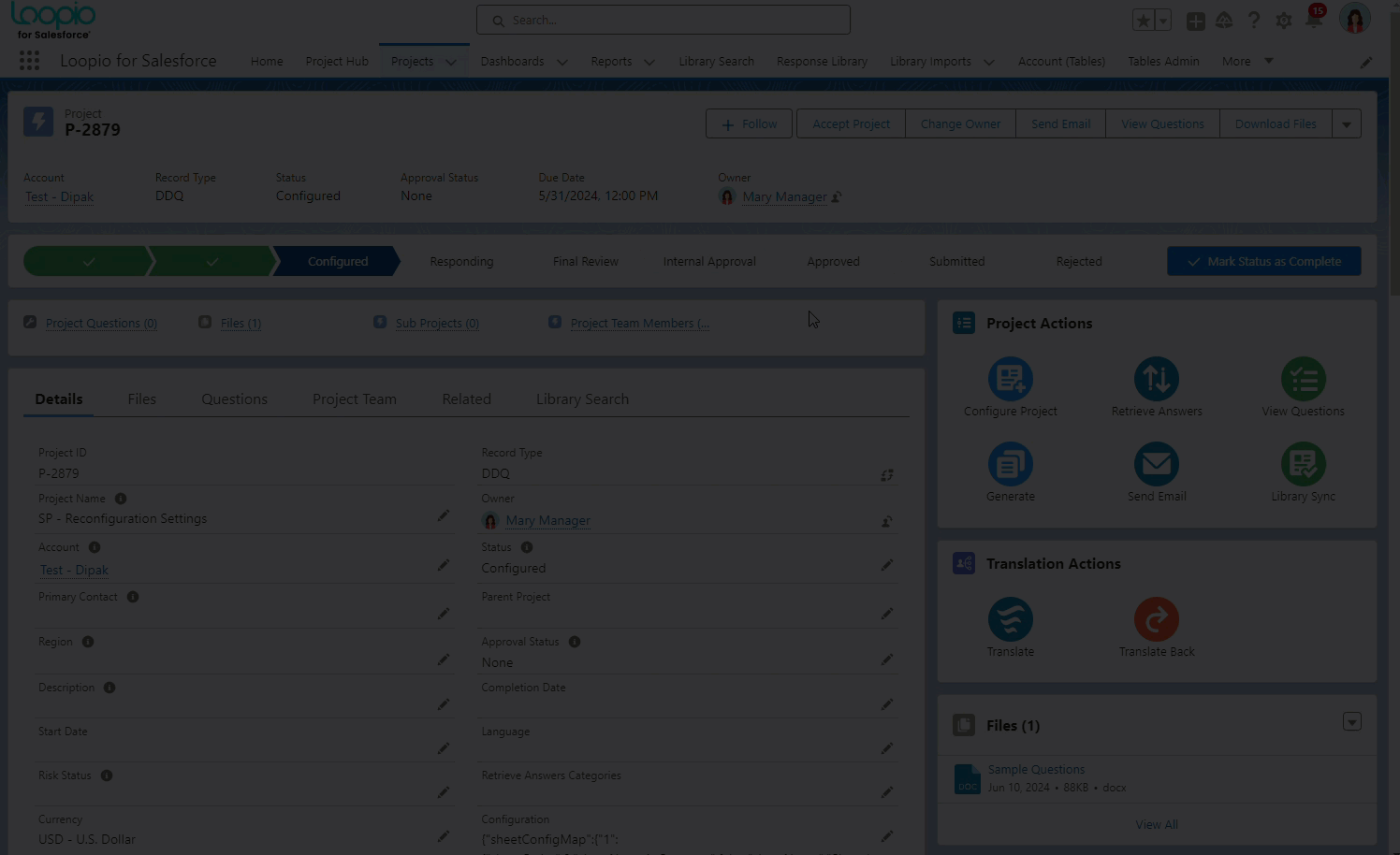
Task: Click the View Questions header button
Action: [x=1162, y=123]
